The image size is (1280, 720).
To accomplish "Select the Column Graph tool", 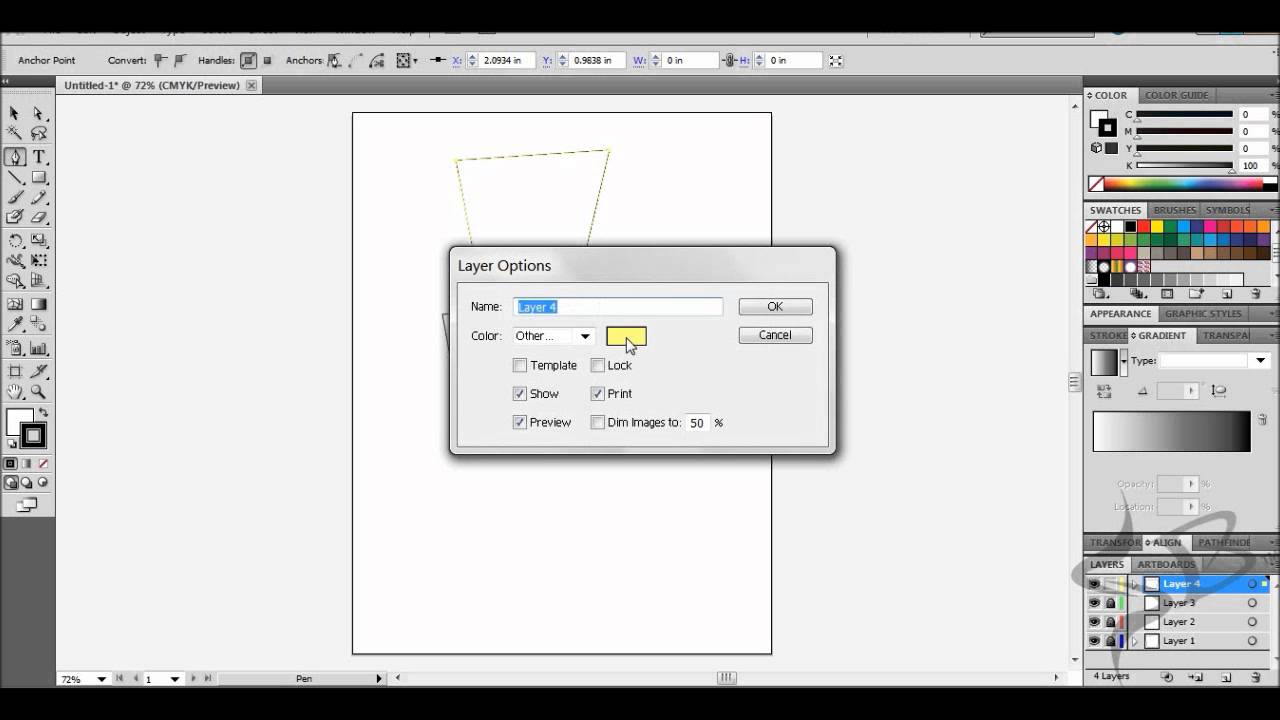I will (x=39, y=348).
